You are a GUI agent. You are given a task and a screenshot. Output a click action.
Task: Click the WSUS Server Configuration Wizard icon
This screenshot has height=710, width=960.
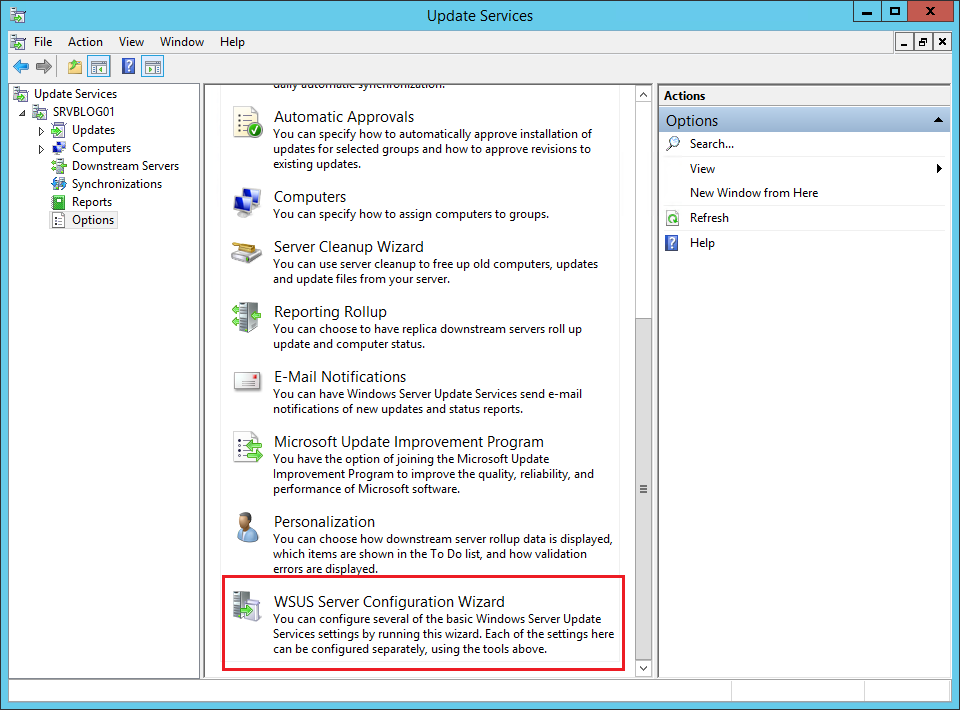click(x=247, y=606)
